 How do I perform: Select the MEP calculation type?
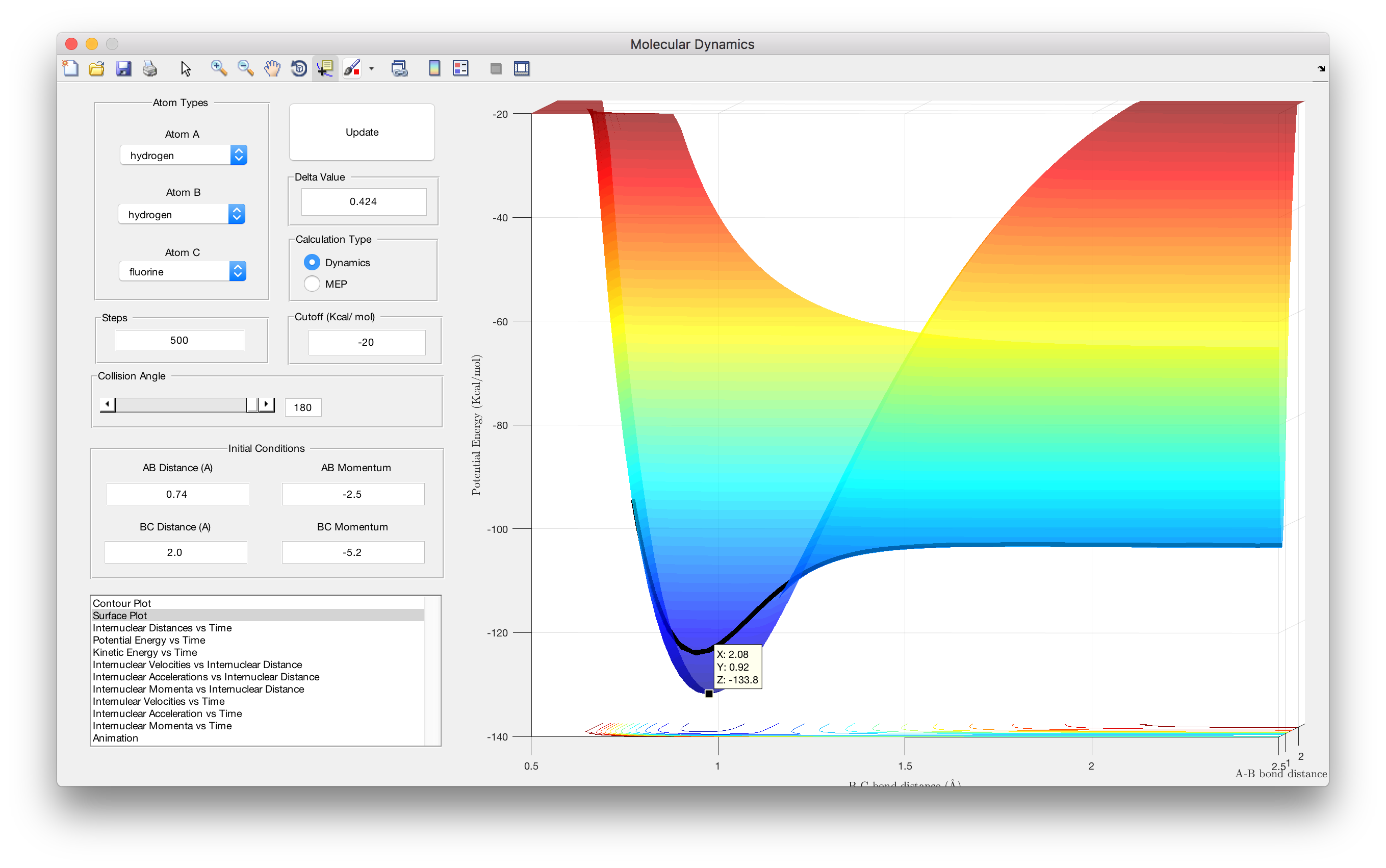[x=312, y=284]
